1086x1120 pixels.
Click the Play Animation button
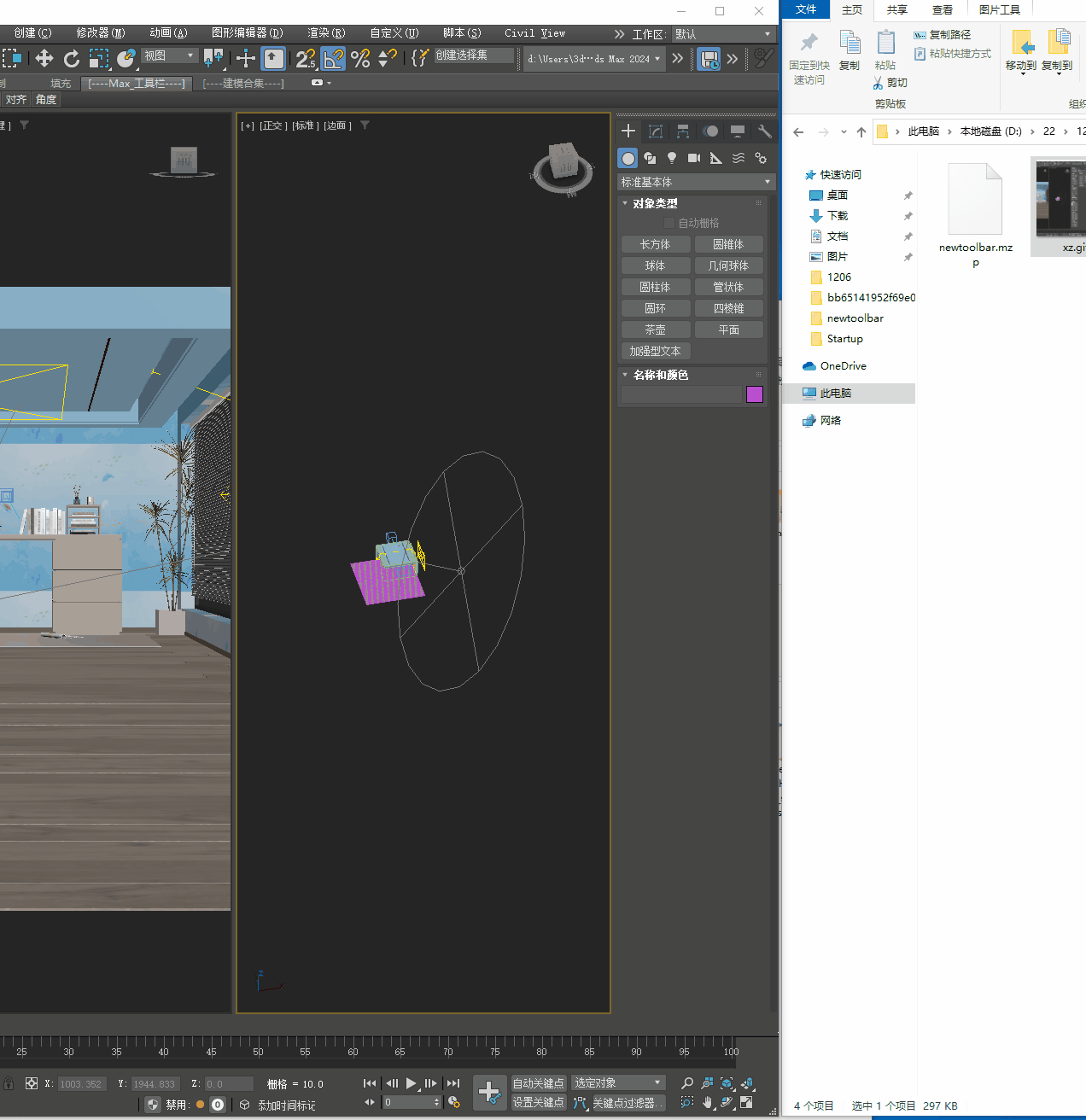(x=411, y=1083)
